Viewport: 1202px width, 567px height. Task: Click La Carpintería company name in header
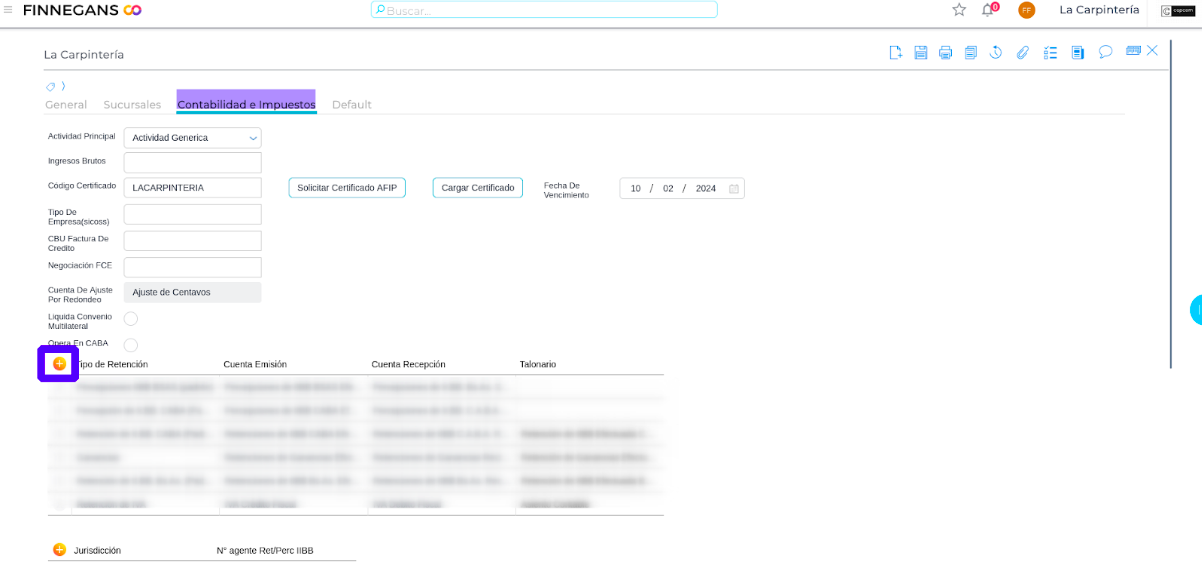tap(1099, 10)
